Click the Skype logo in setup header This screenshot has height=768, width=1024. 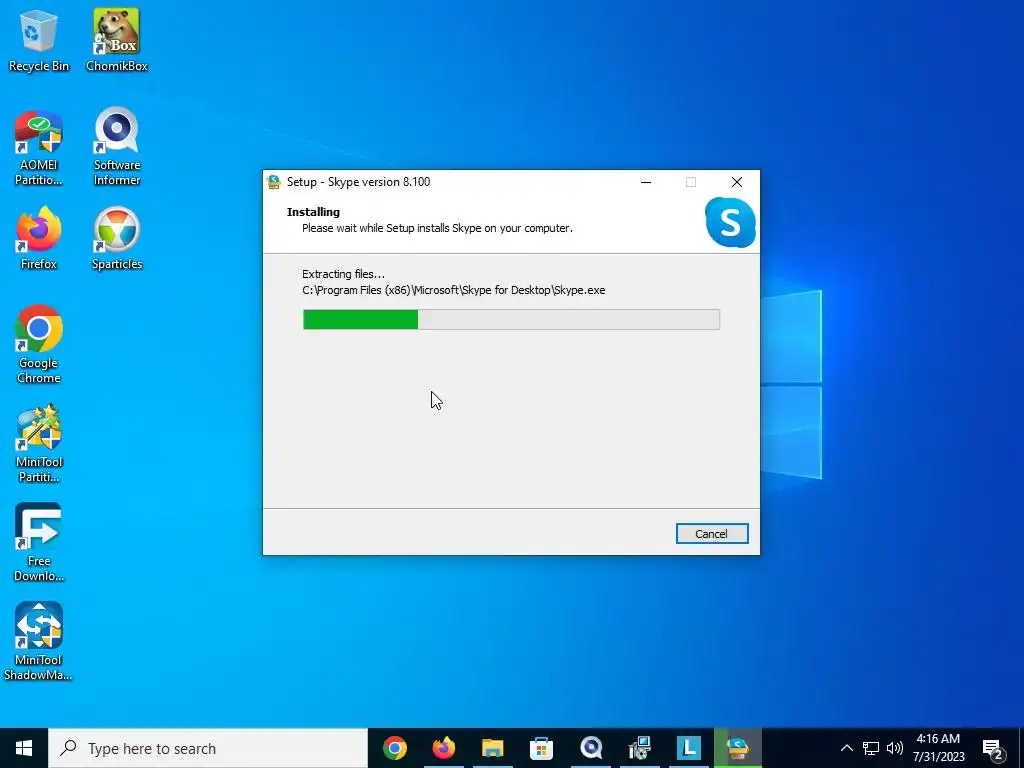[730, 223]
